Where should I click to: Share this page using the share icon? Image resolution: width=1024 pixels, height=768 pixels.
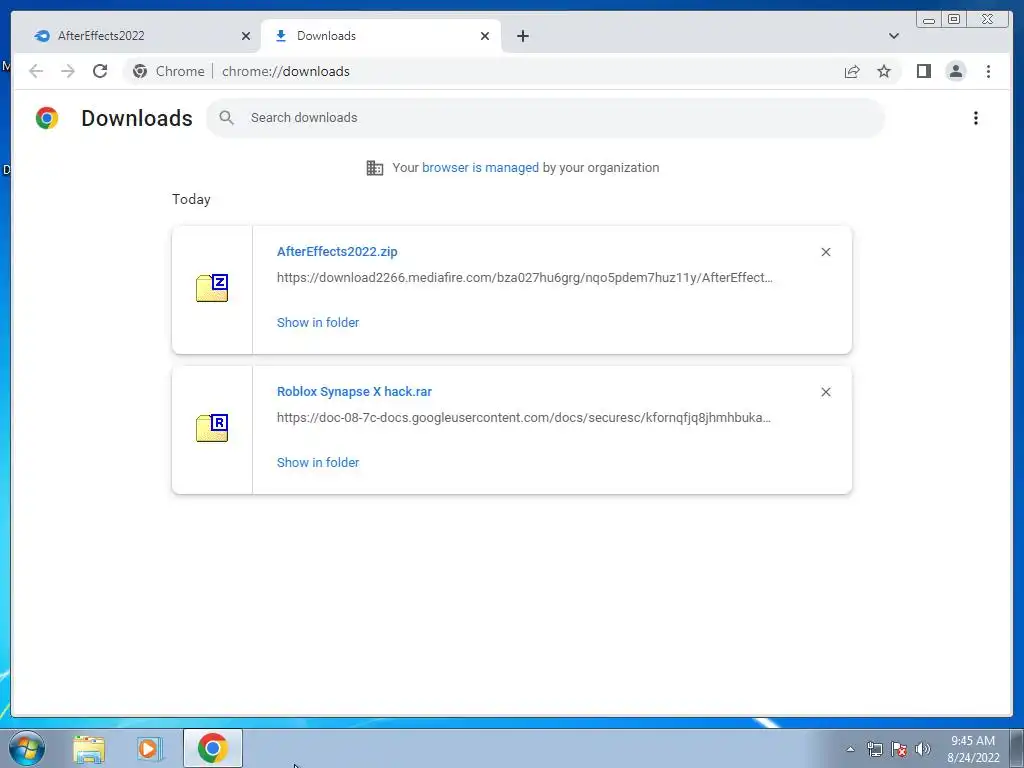pyautogui.click(x=852, y=71)
